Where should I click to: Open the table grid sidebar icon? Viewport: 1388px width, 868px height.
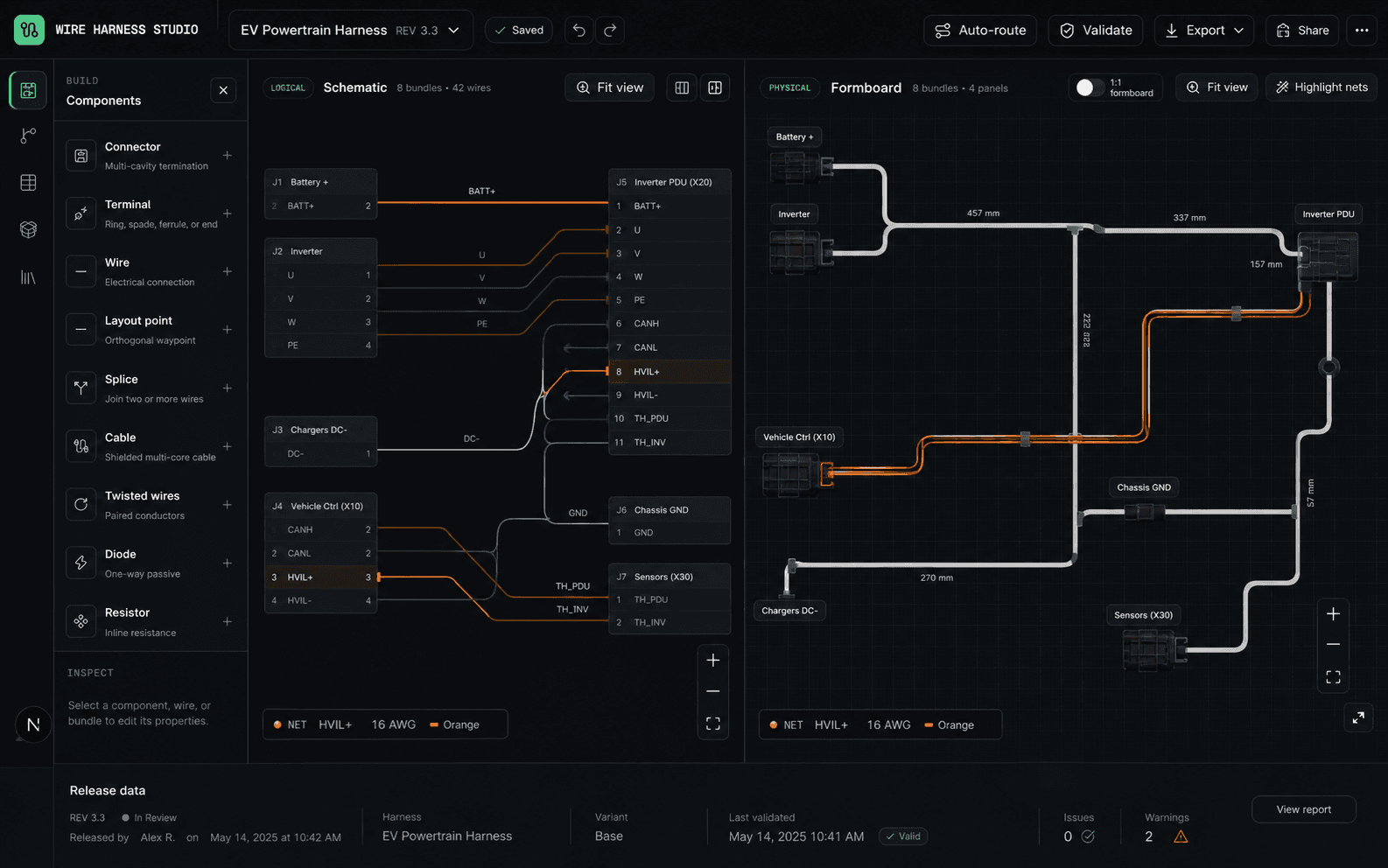tap(28, 182)
